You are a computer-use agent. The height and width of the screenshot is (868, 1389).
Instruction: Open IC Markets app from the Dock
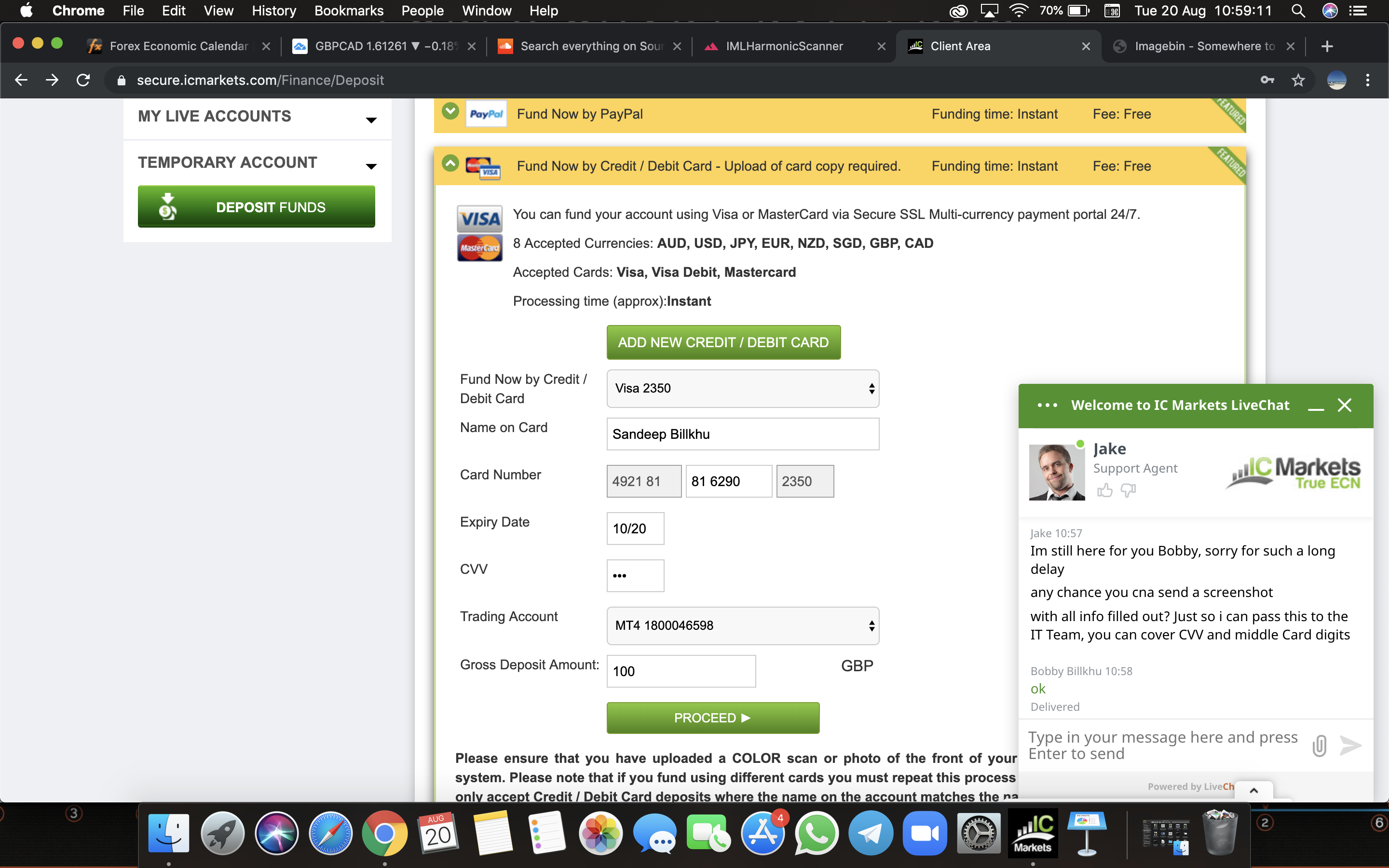coord(1033,834)
